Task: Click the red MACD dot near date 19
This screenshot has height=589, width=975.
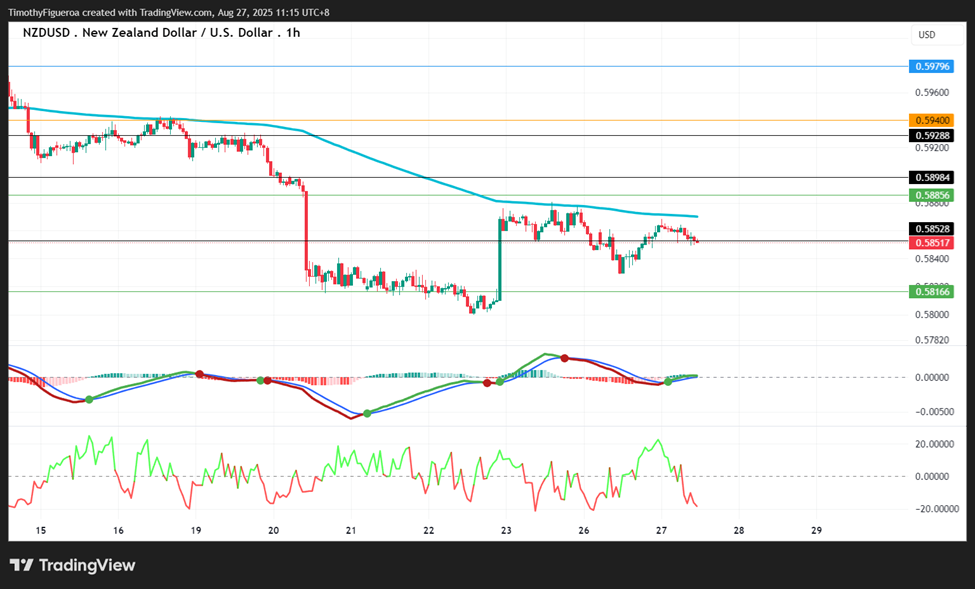Action: 200,374
